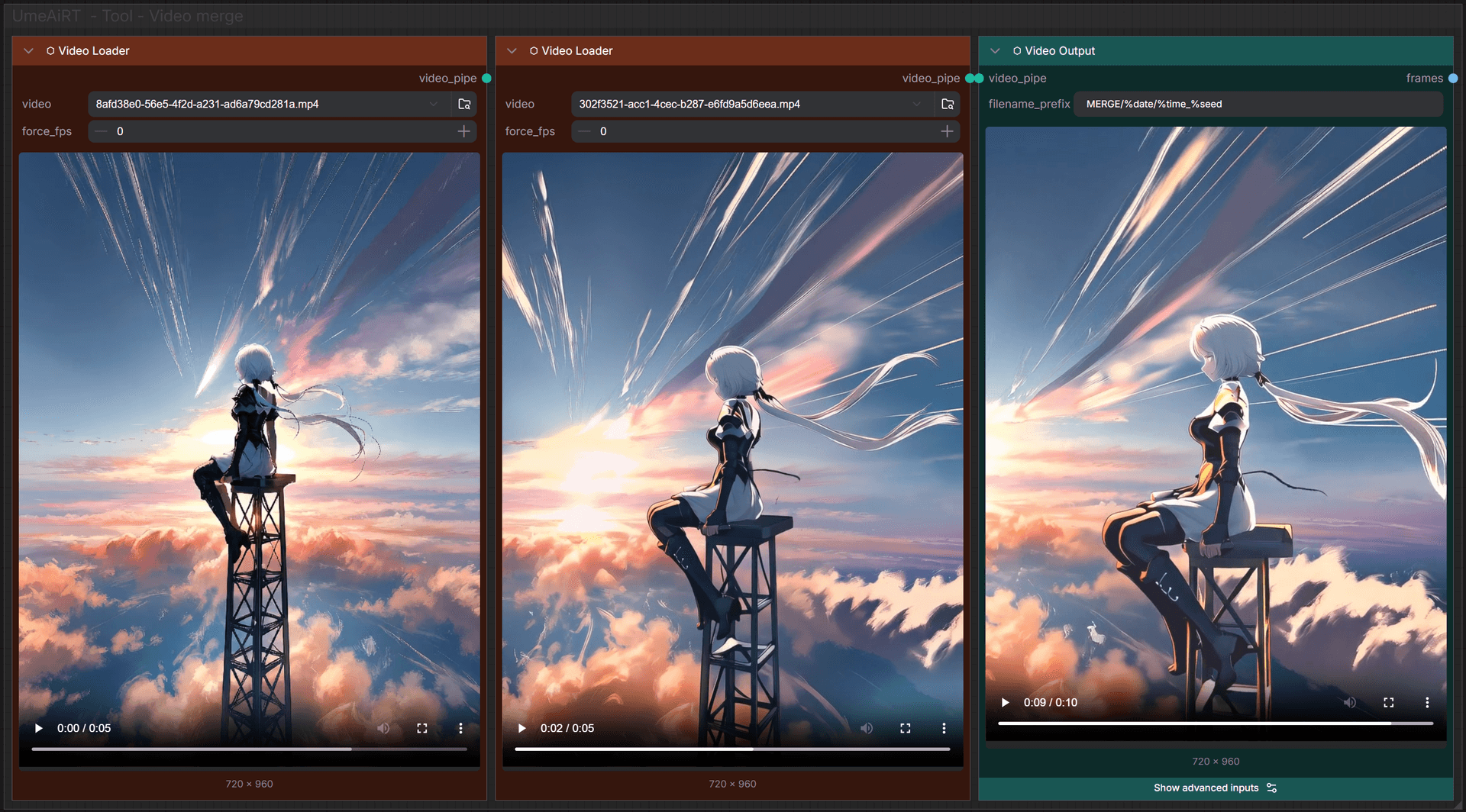1466x812 pixels.
Task: Play the first loader video at 0:00
Action: tap(38, 728)
